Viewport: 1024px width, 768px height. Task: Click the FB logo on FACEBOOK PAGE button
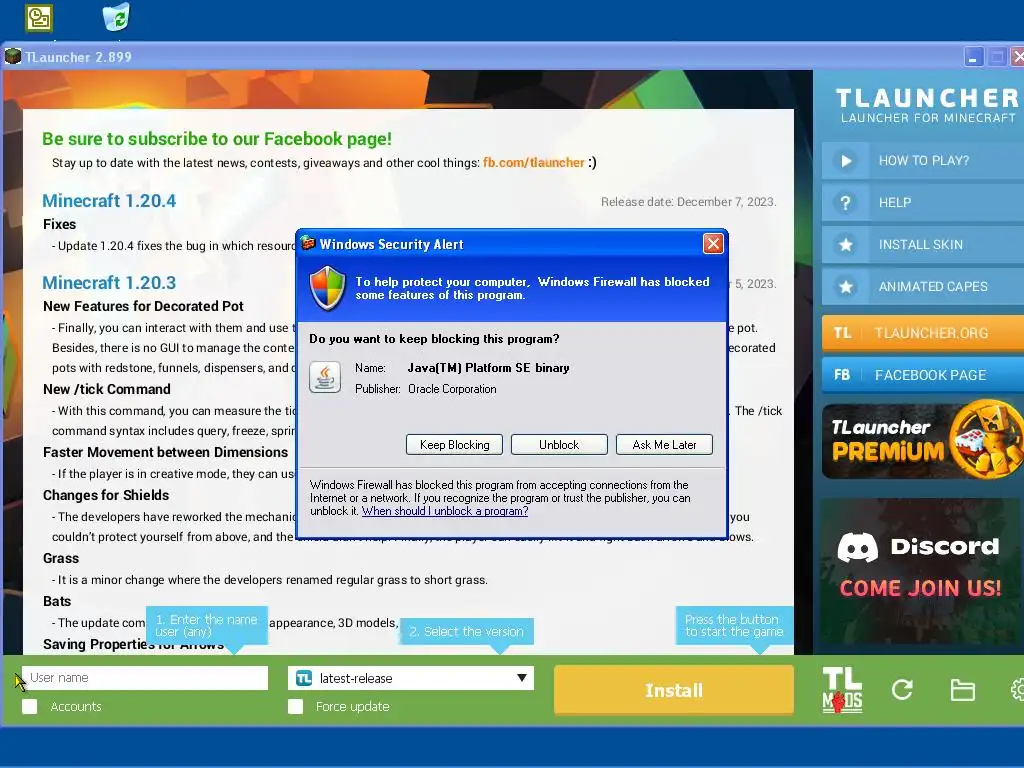pos(842,375)
